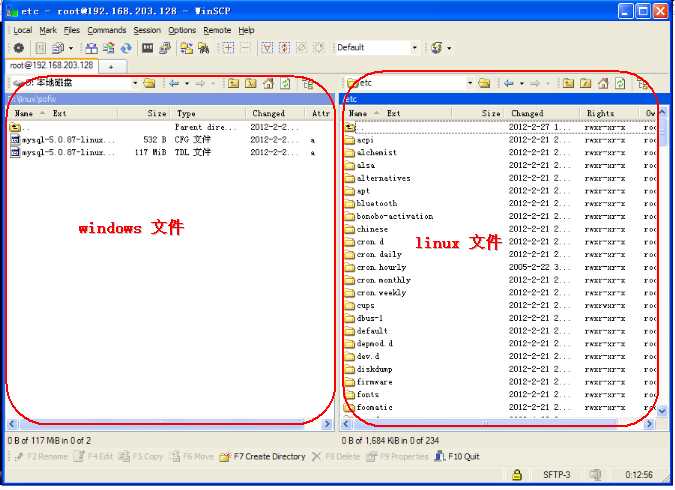Open the Local menu
Viewport: 675px width, 490px height.
pyautogui.click(x=22, y=30)
